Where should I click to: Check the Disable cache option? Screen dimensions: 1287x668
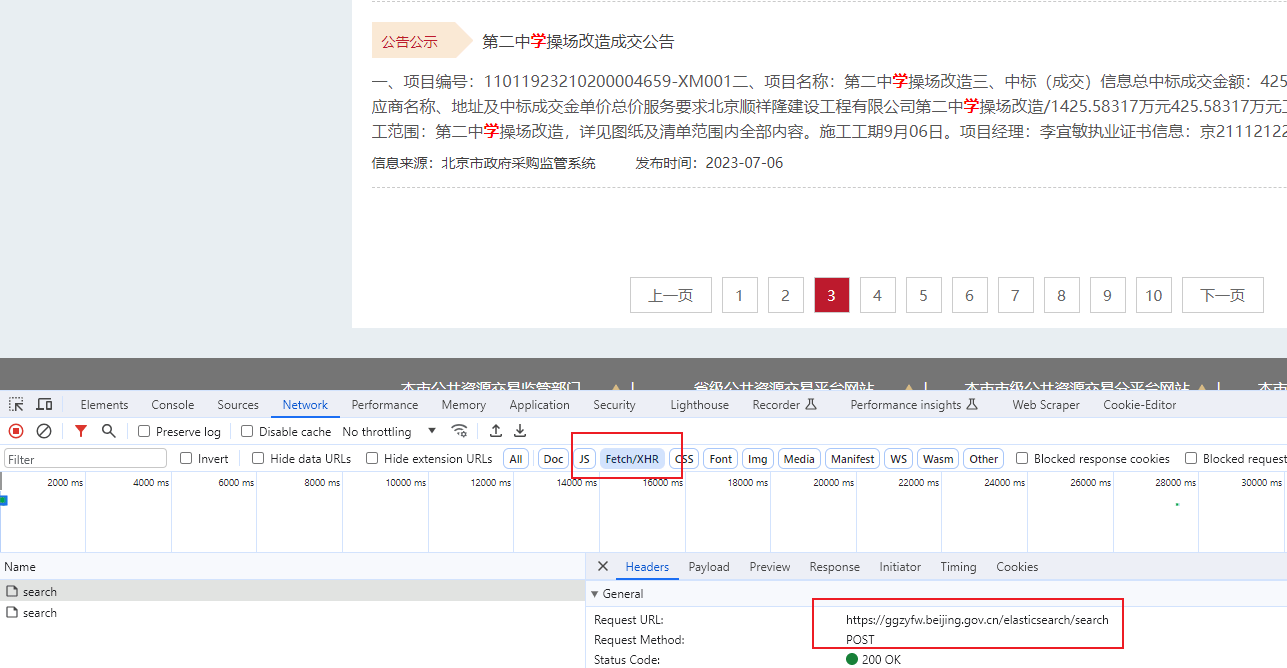pyautogui.click(x=248, y=432)
